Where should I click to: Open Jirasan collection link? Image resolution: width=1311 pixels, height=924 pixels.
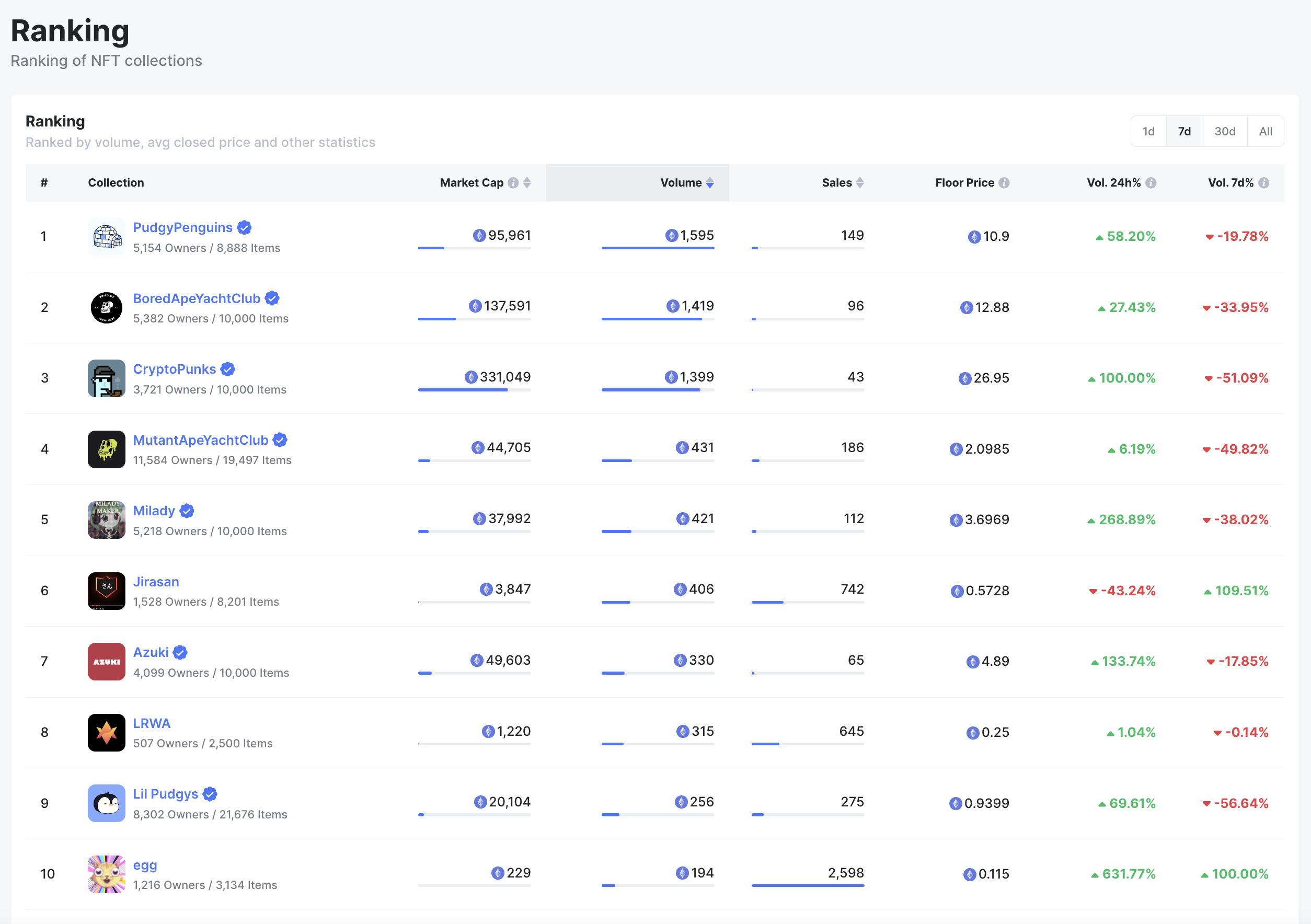[156, 582]
